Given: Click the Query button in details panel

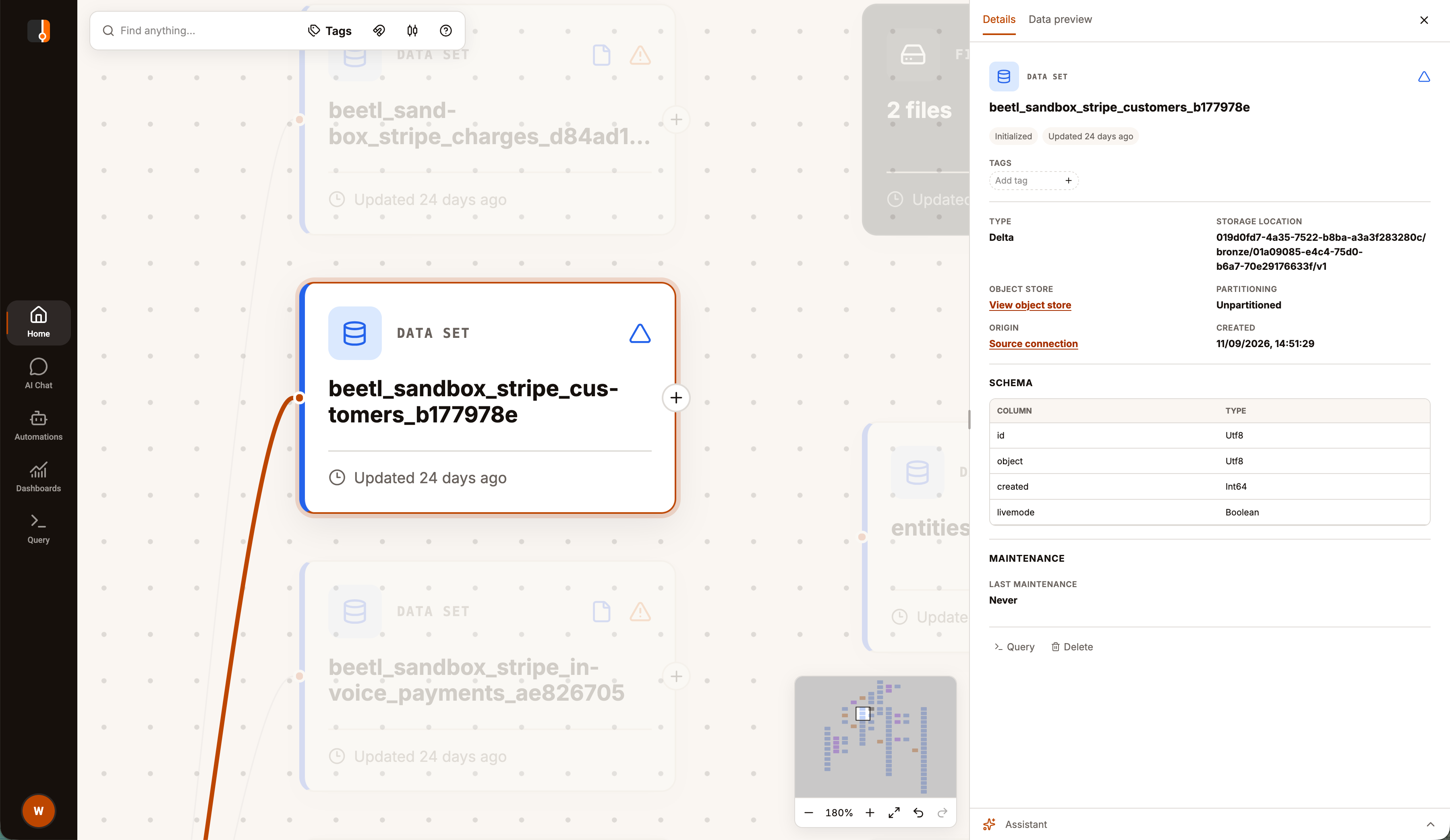Looking at the screenshot, I should pos(1015,647).
